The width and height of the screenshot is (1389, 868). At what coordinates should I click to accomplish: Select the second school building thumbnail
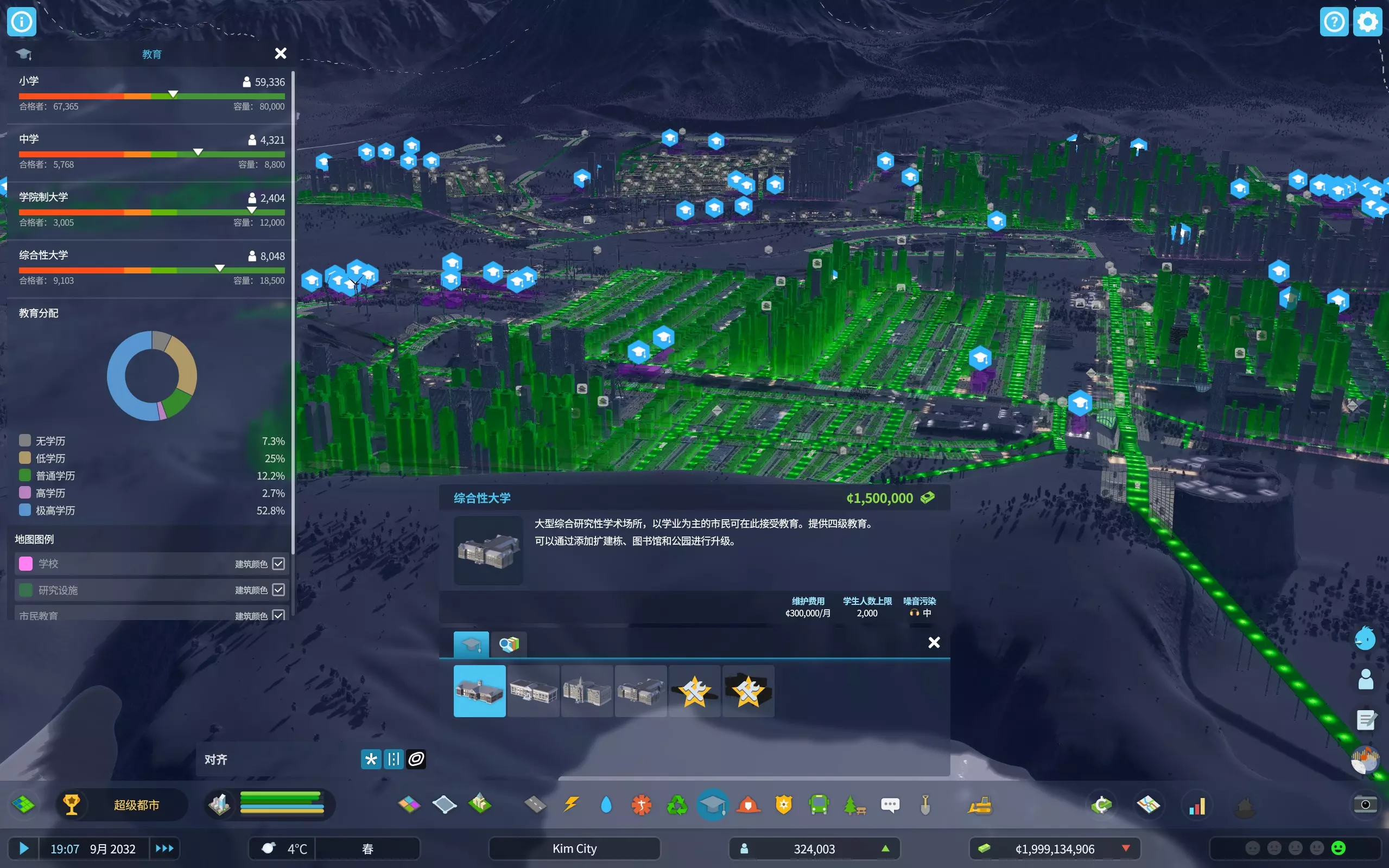pyautogui.click(x=533, y=691)
